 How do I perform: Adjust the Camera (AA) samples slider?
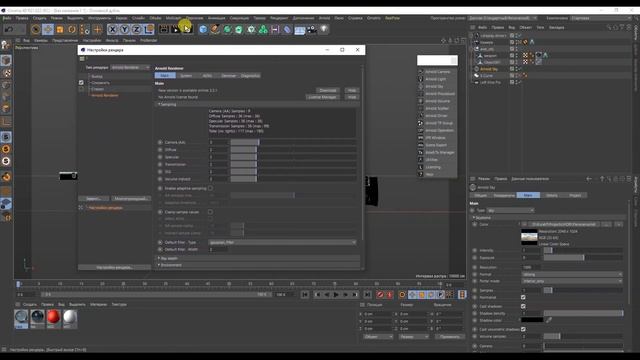tap(293, 142)
